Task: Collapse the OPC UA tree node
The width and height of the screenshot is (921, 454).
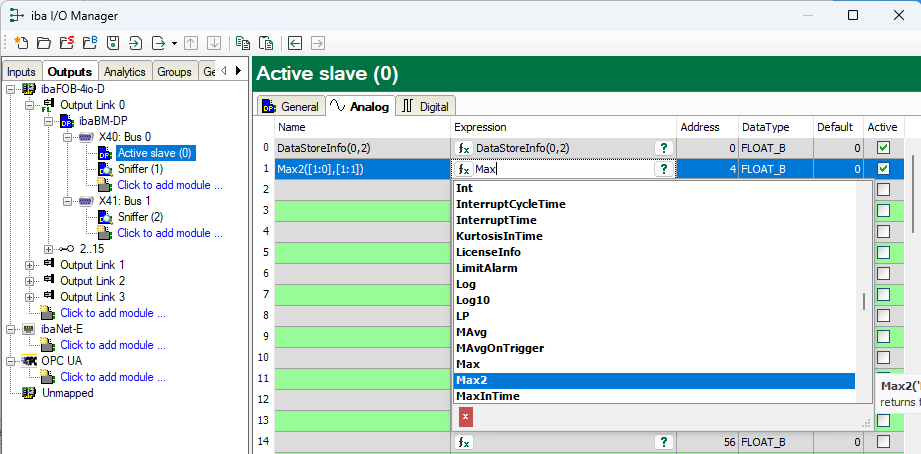Action: [x=10, y=361]
